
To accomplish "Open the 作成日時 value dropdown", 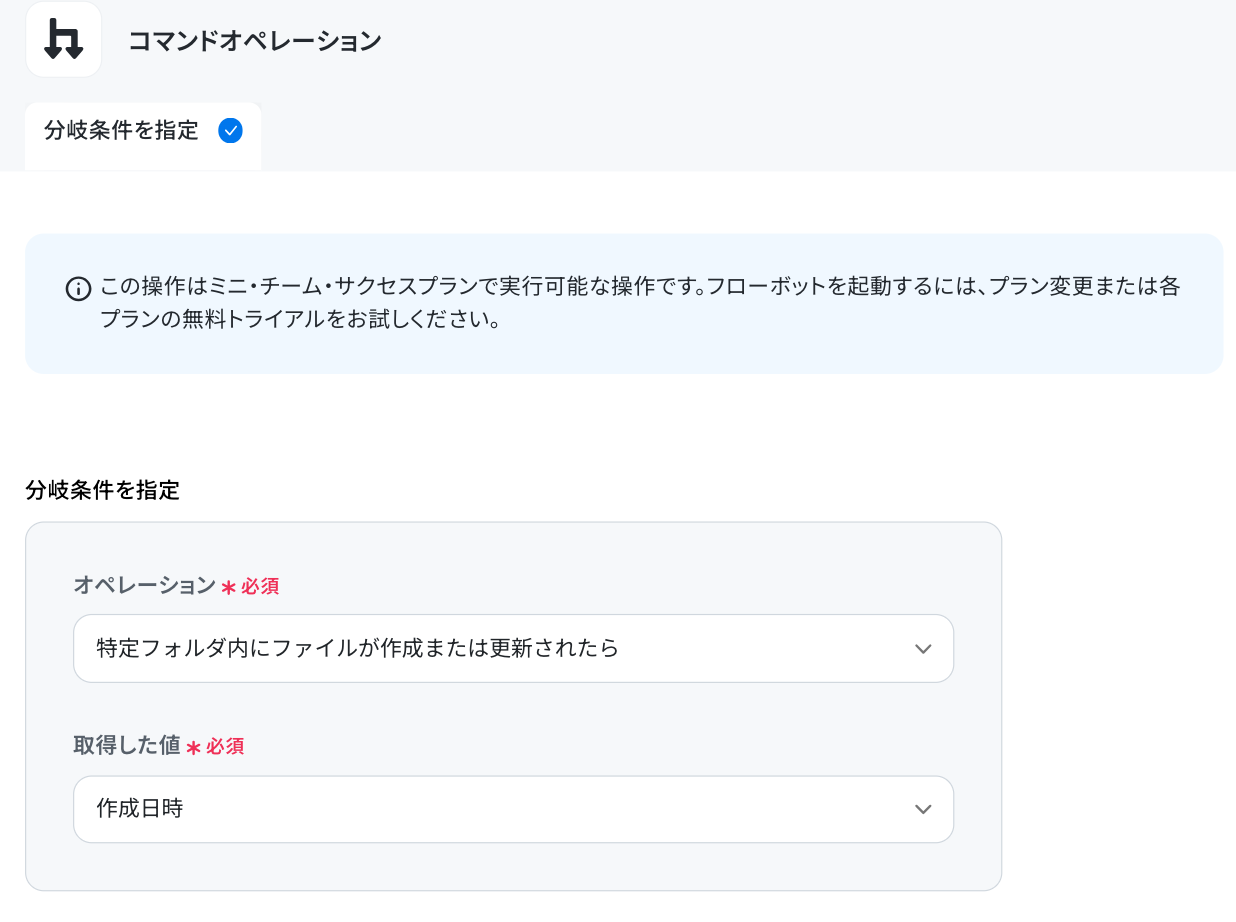I will point(513,809).
